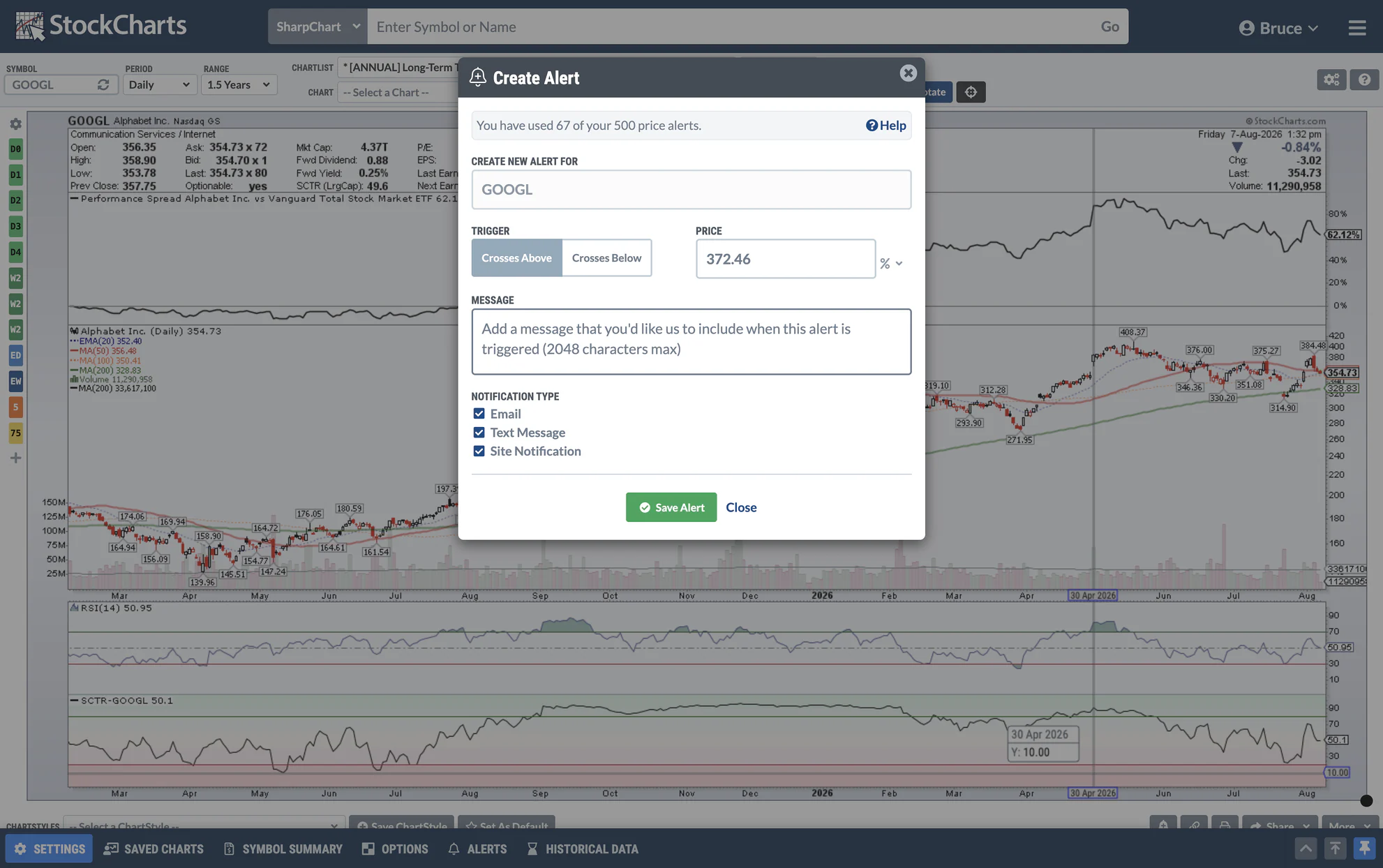
Task: Click the Y: 10.00 crosshair readout
Action: point(1044,752)
